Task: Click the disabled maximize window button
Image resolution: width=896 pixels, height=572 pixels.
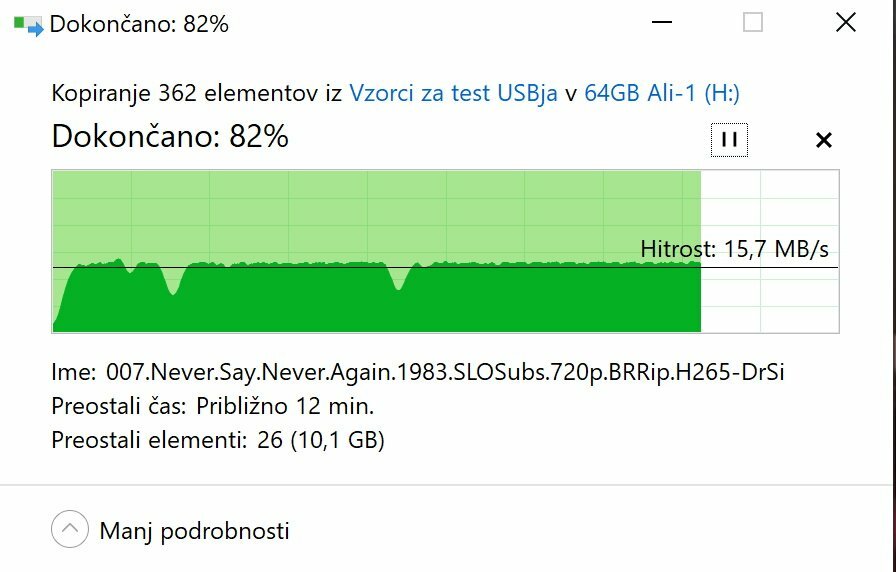Action: [753, 23]
